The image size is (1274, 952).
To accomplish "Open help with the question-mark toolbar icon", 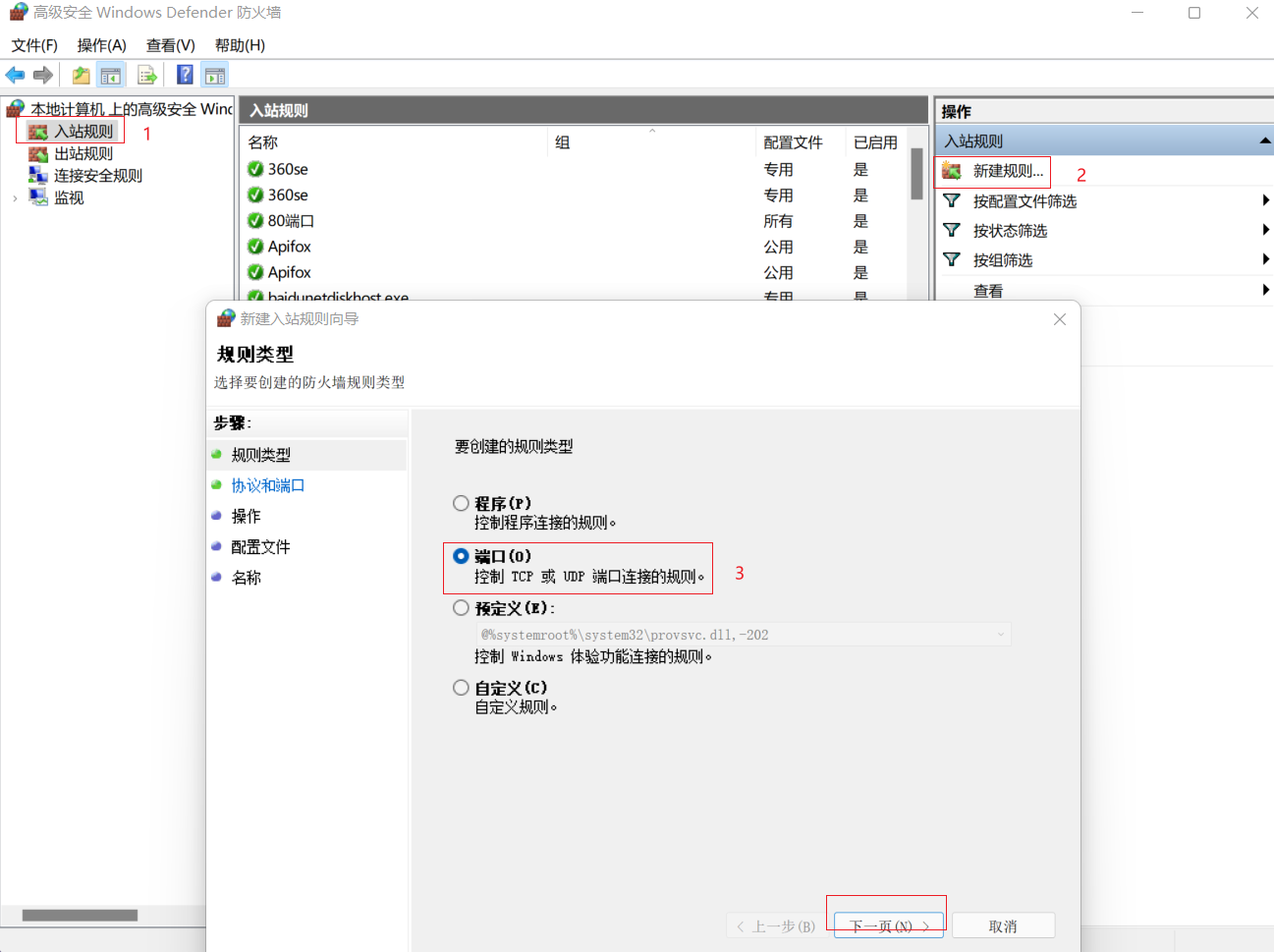I will tap(185, 75).
